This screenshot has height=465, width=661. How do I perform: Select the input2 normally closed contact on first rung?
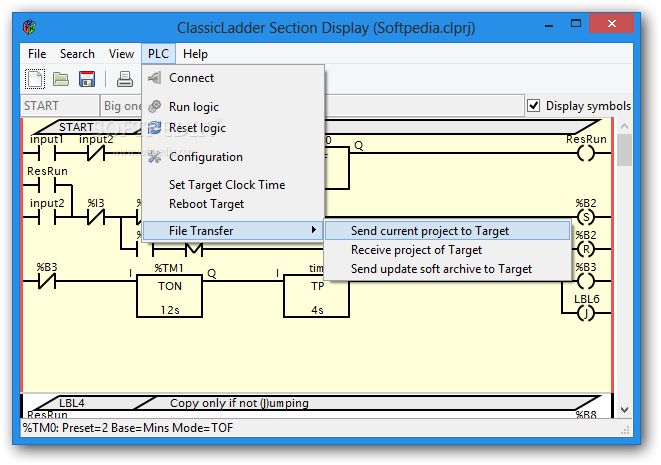point(96,153)
